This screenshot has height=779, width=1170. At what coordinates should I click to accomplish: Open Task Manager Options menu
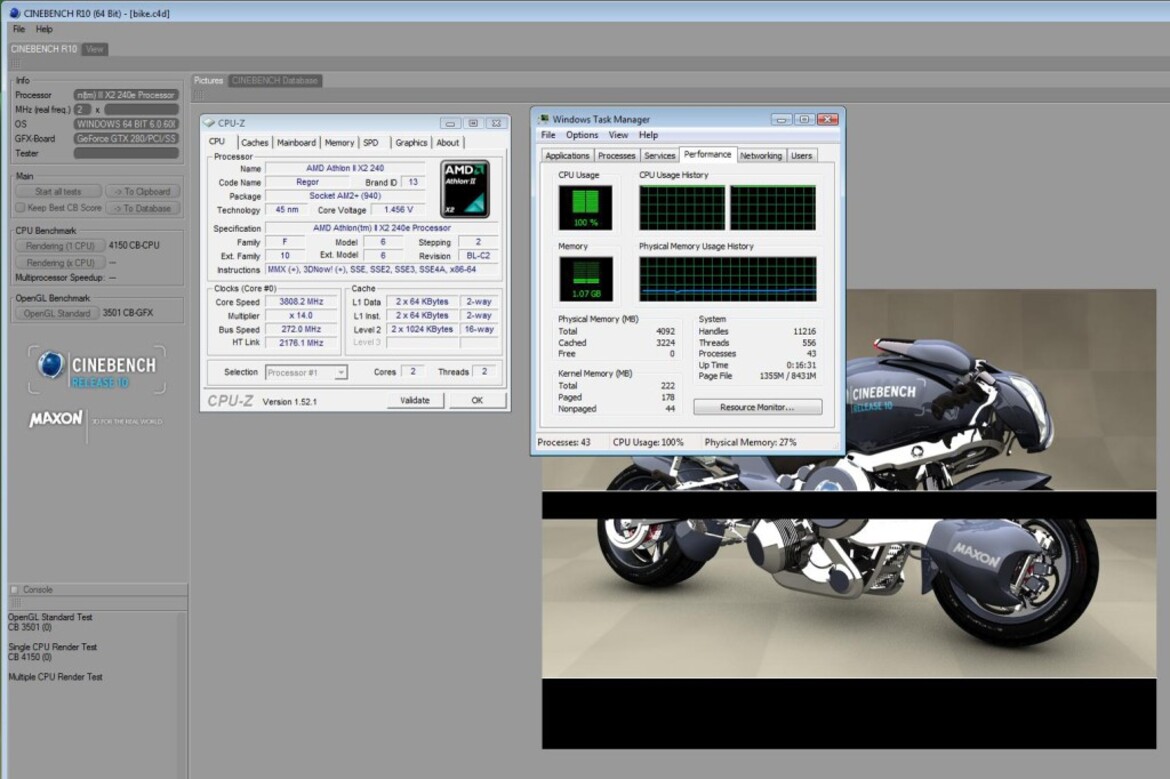tap(582, 135)
